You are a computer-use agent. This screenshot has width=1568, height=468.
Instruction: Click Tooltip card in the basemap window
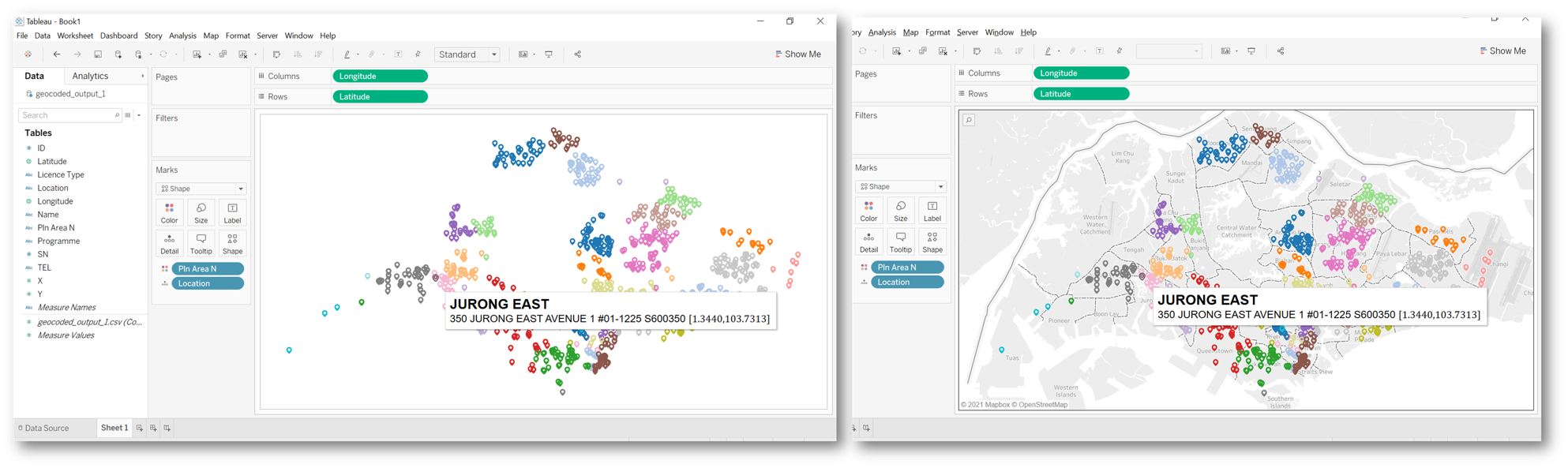(900, 242)
